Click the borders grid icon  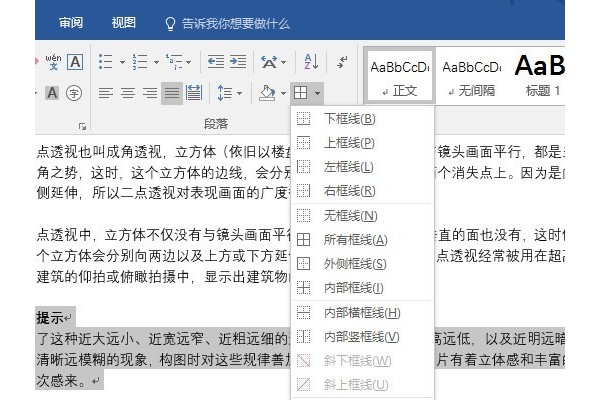pos(300,93)
